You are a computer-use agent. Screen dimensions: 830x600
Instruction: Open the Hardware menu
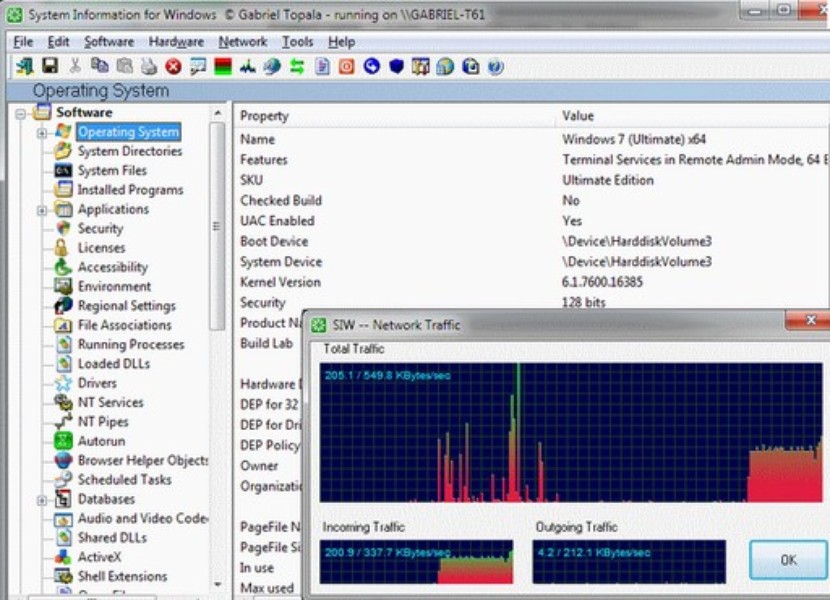tap(176, 42)
